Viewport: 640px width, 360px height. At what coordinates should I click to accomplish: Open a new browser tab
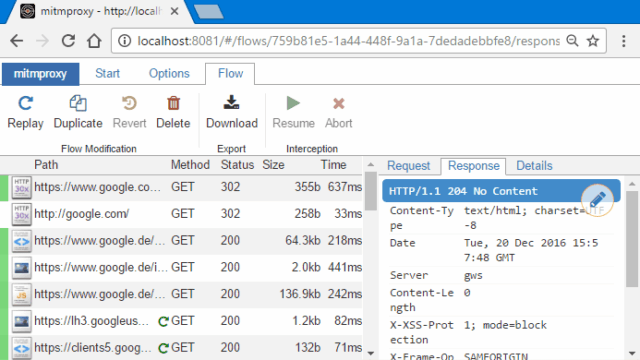click(209, 11)
